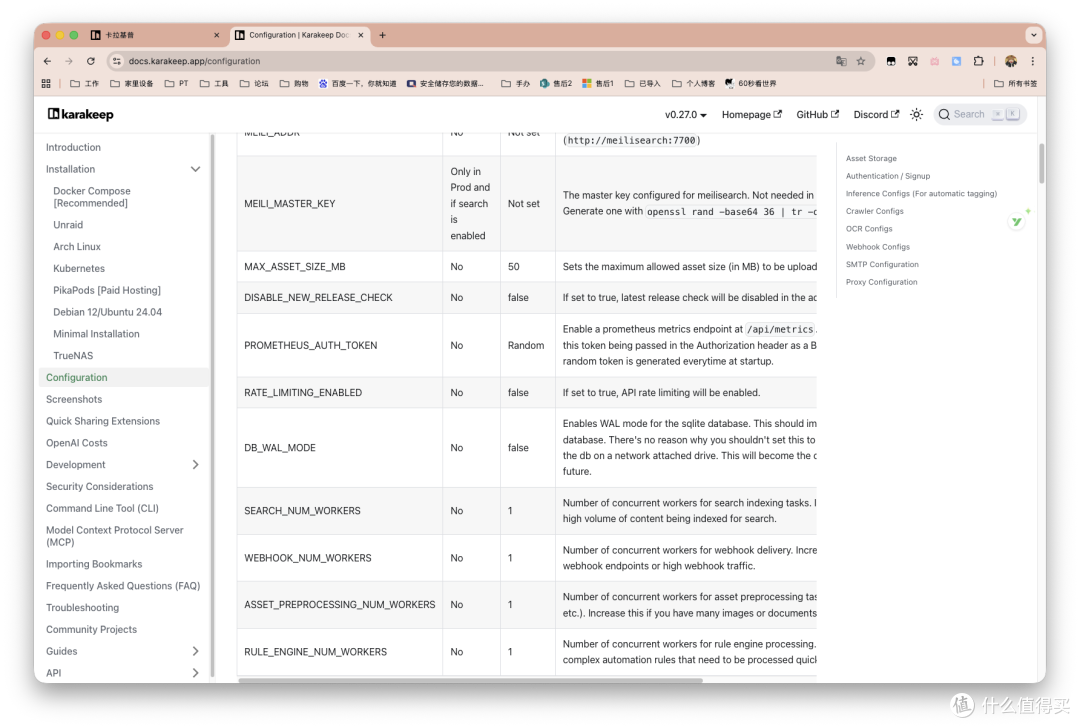The image size is (1080, 728).
Task: Open Command Line Tool (CLI) page
Action: coord(102,508)
